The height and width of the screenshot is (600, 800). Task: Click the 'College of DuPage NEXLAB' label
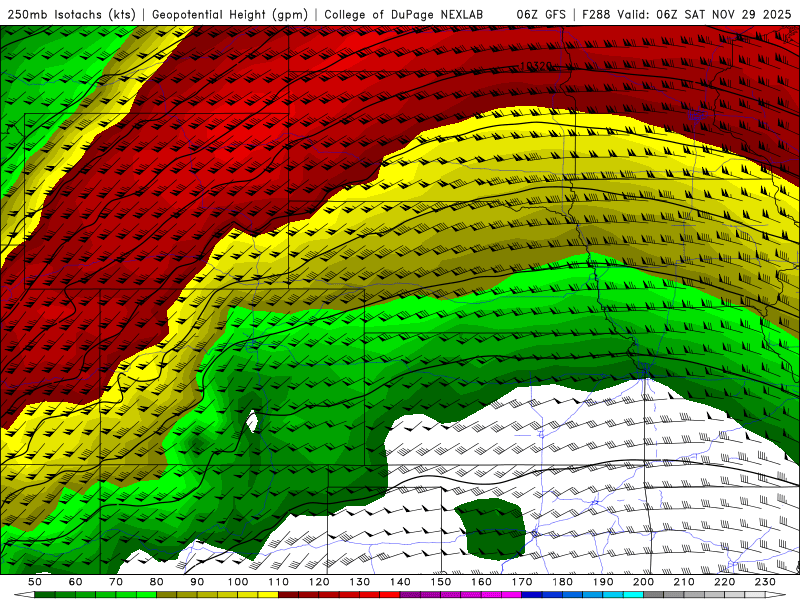[404, 15]
